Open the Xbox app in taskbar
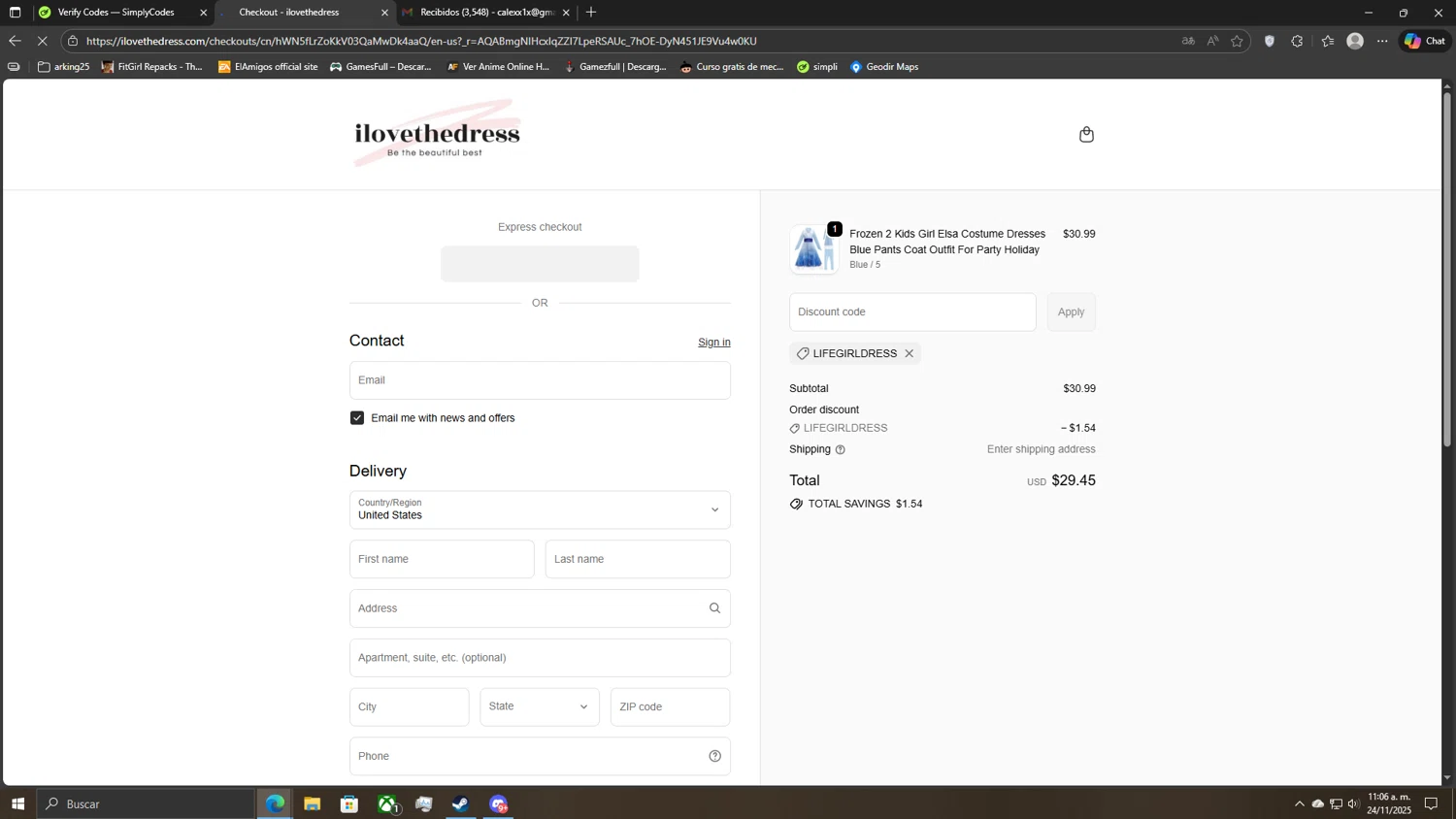1456x819 pixels. pyautogui.click(x=387, y=803)
